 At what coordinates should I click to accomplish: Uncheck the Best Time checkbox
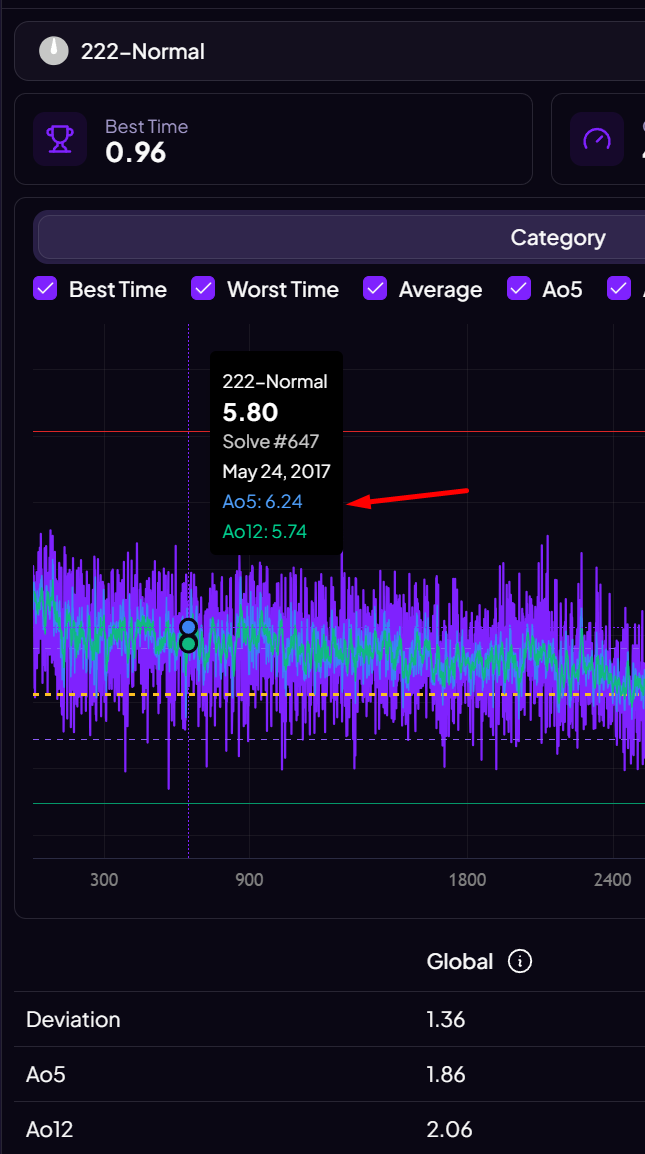coord(45,288)
